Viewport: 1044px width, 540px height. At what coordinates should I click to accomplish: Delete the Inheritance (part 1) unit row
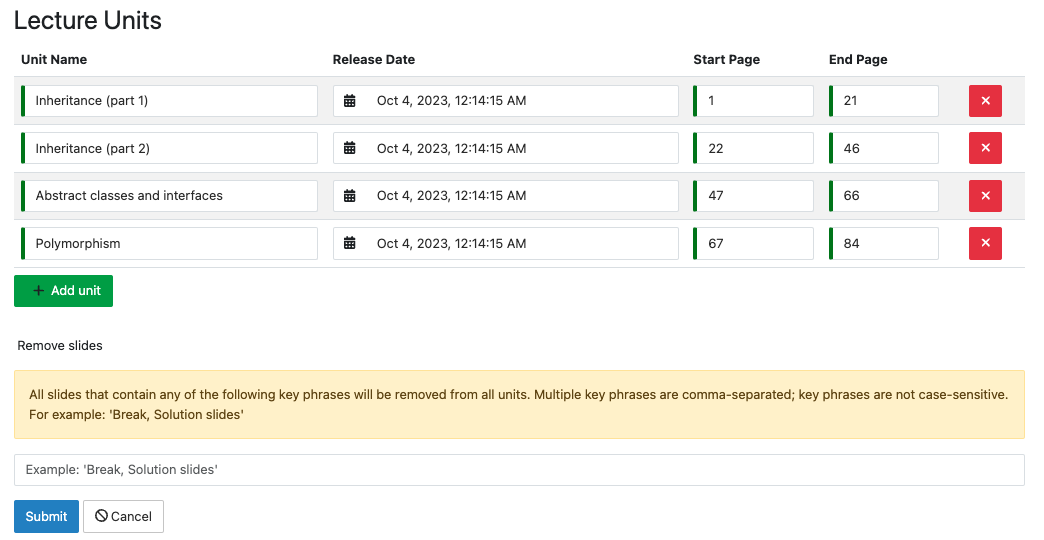tap(984, 101)
